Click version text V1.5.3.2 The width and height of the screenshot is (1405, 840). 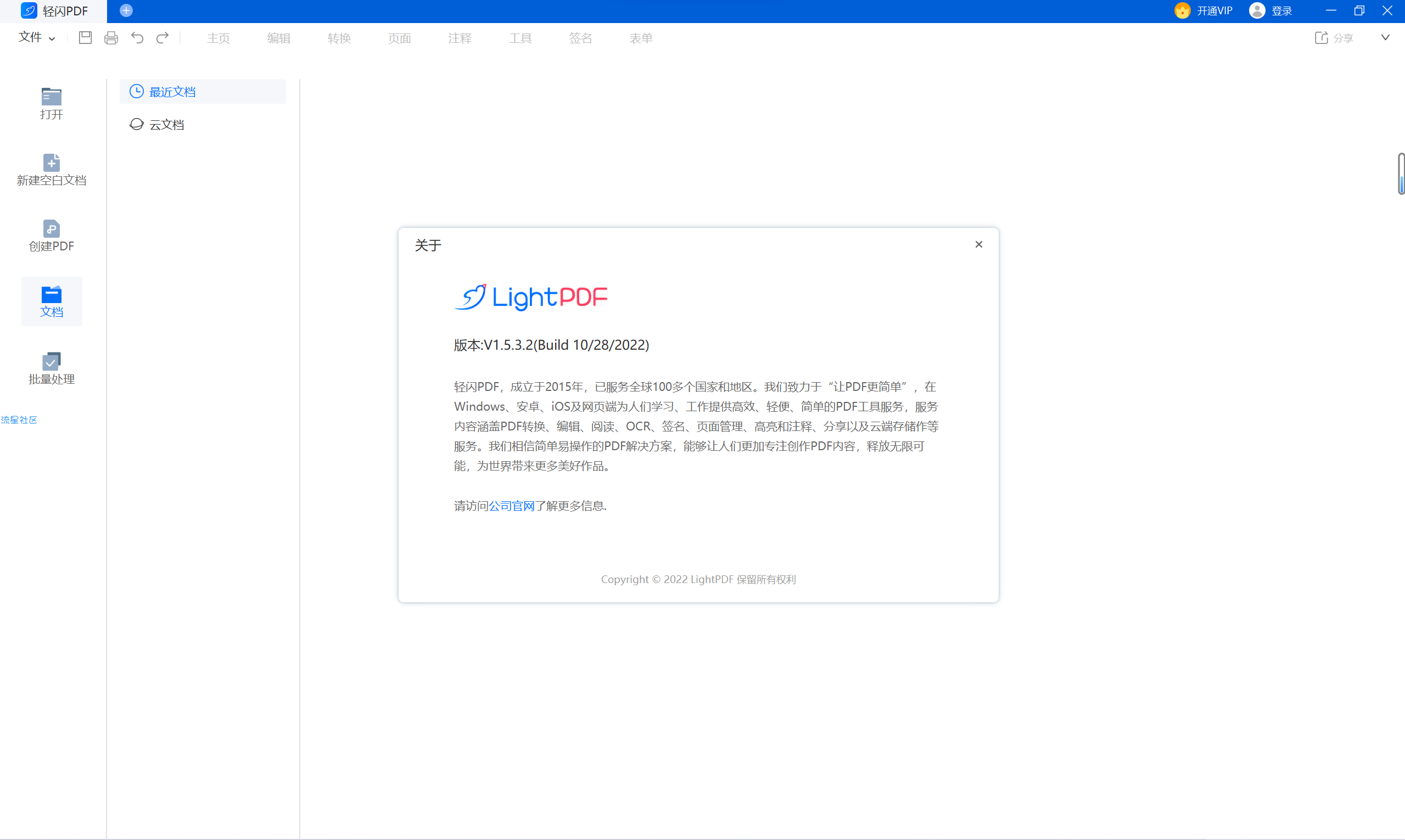pos(551,345)
